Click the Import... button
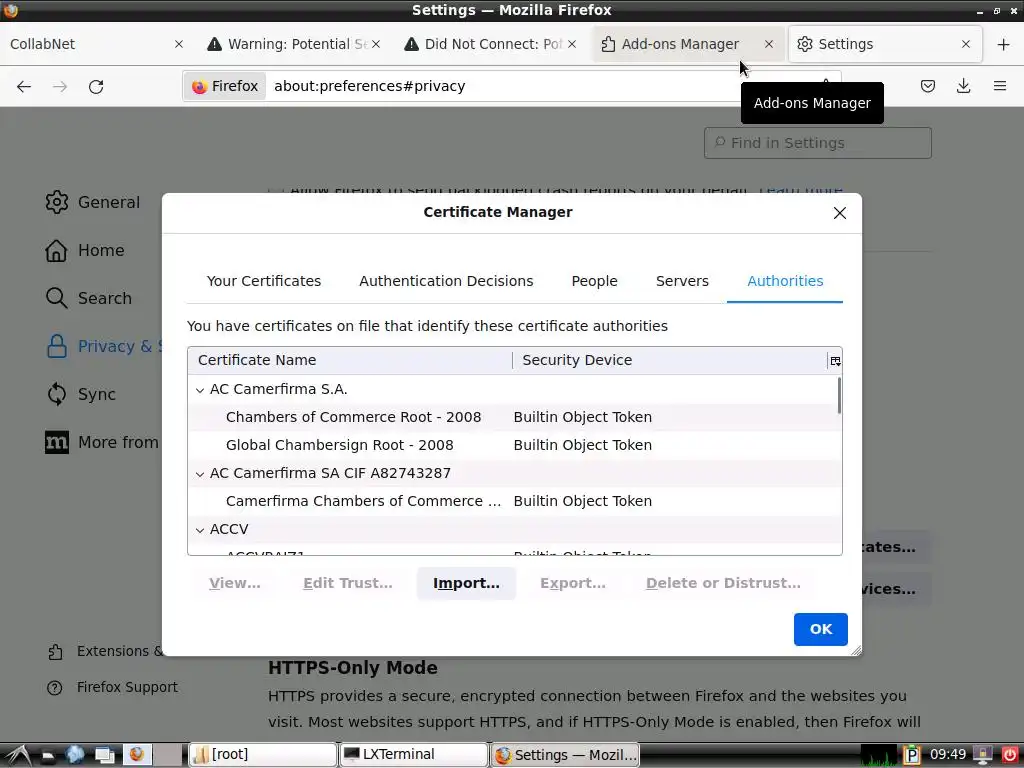 [466, 583]
